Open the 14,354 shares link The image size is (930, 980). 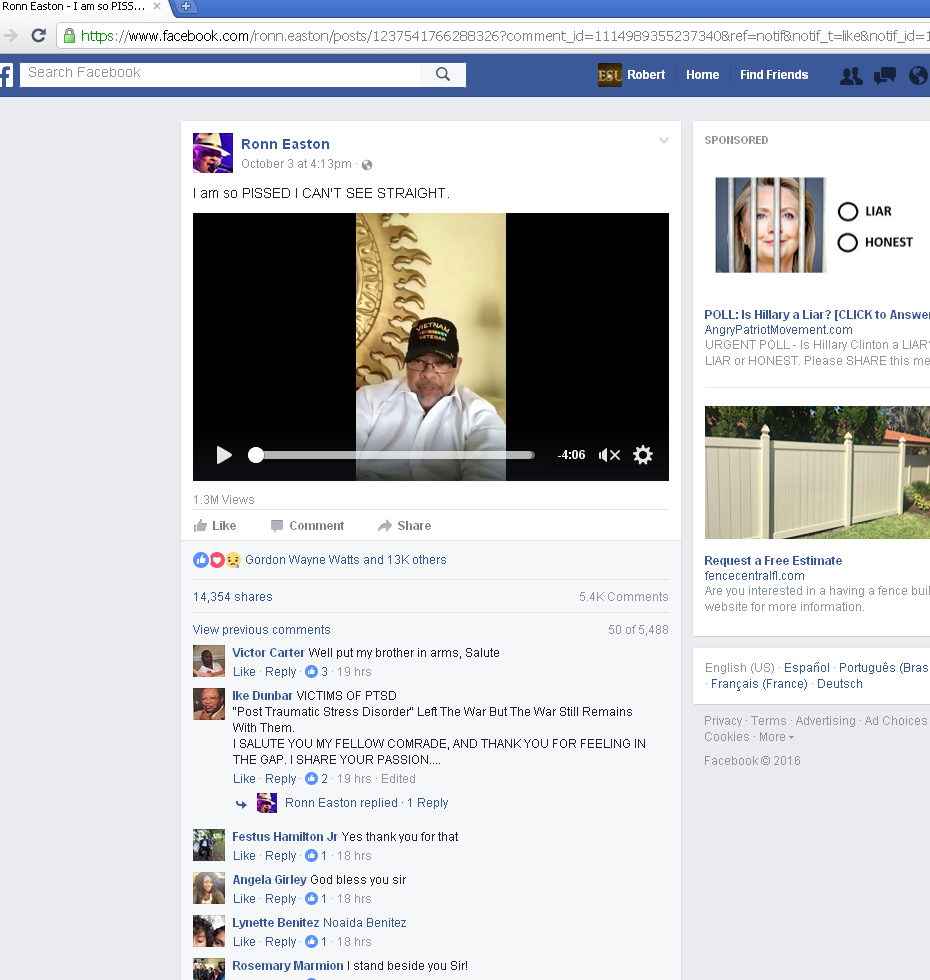click(x=232, y=597)
